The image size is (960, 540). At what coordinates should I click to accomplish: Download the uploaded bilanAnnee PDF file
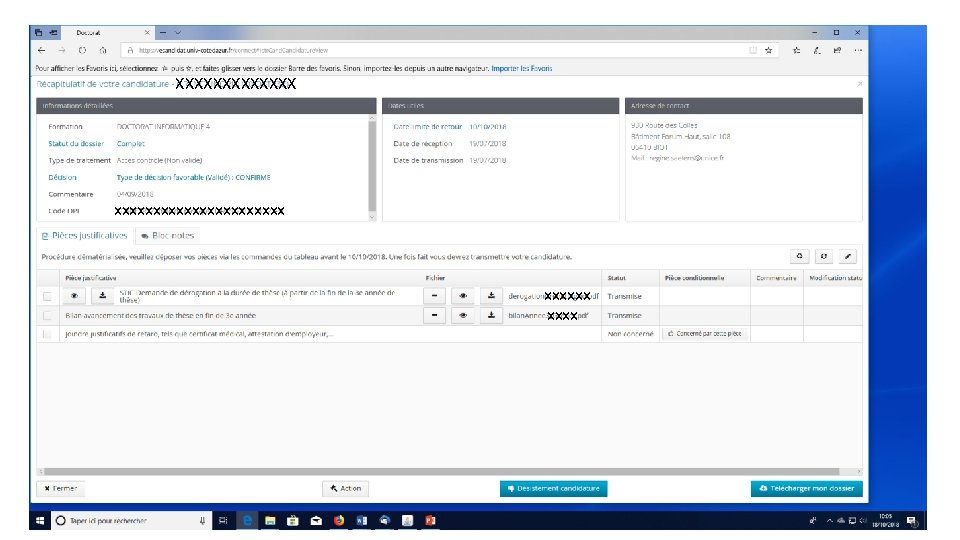(491, 315)
